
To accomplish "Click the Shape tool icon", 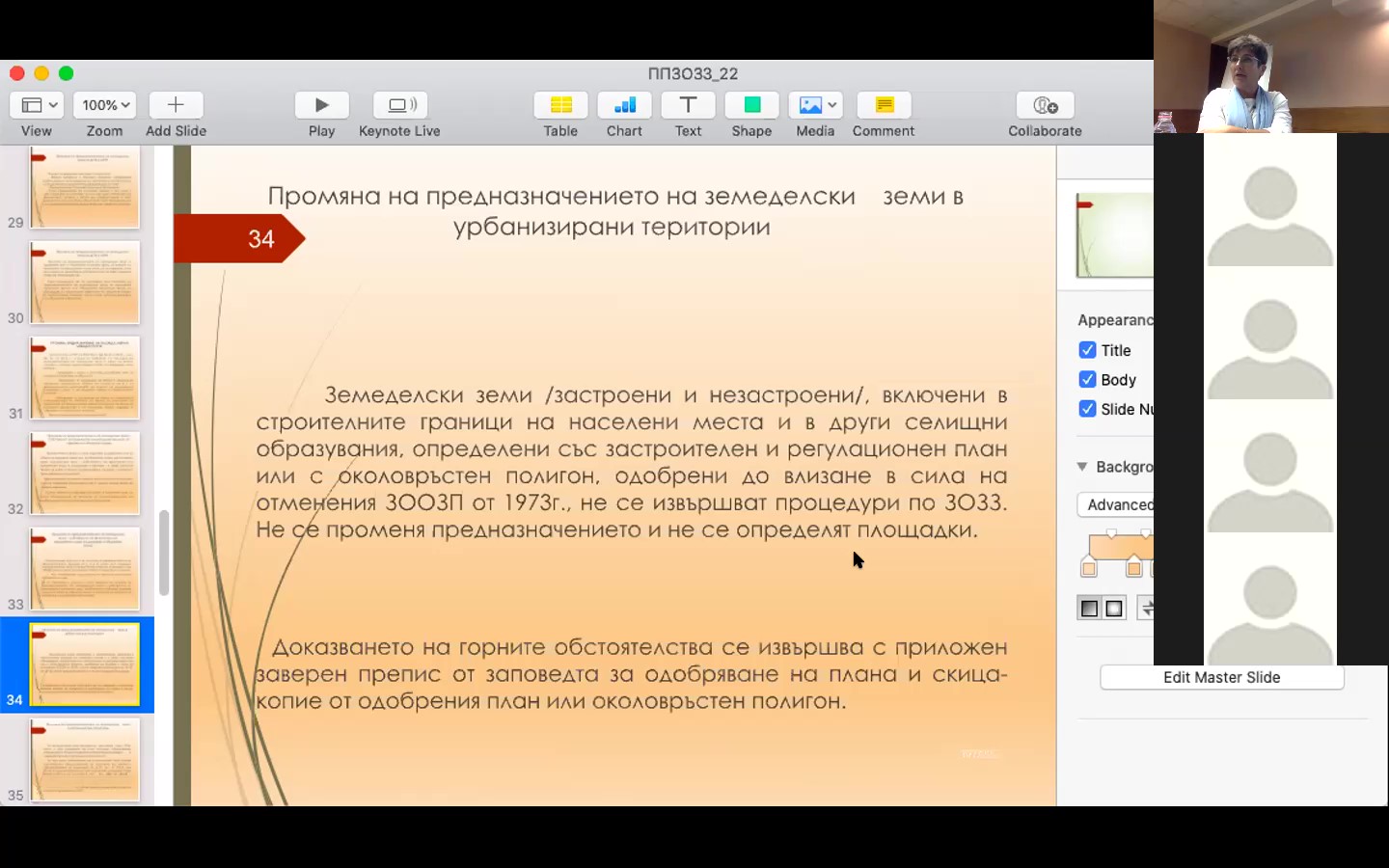I will (x=751, y=105).
